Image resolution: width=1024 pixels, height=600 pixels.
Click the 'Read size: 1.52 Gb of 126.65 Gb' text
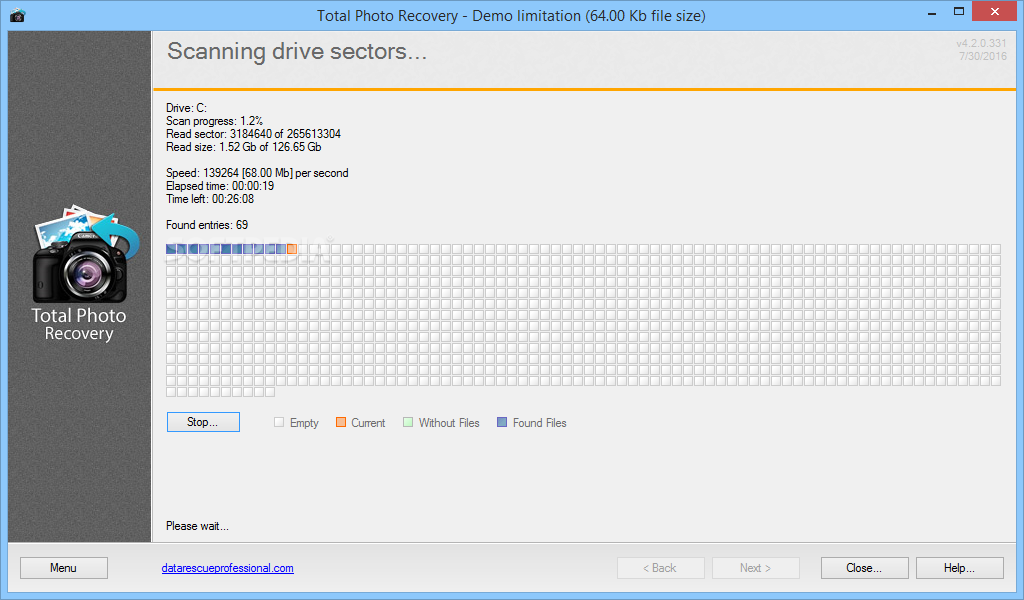[x=244, y=147]
